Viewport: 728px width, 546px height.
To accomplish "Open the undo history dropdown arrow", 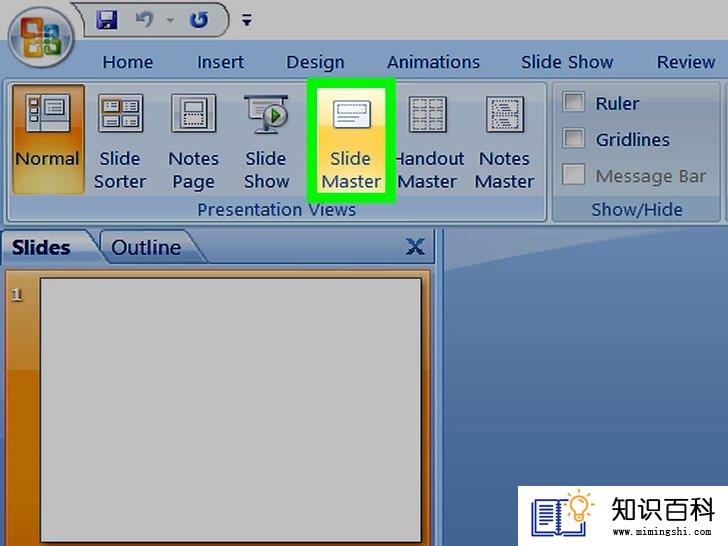I will click(170, 20).
